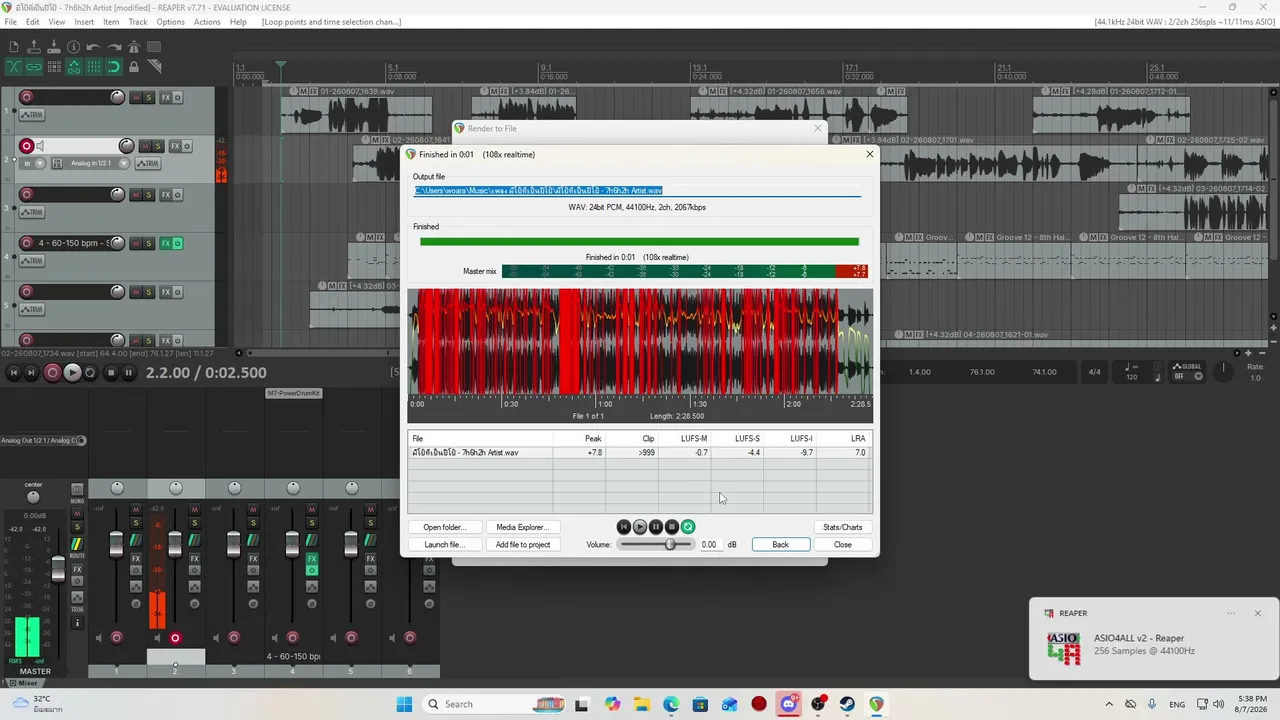Adjust the render preview Volume slider

click(656, 545)
